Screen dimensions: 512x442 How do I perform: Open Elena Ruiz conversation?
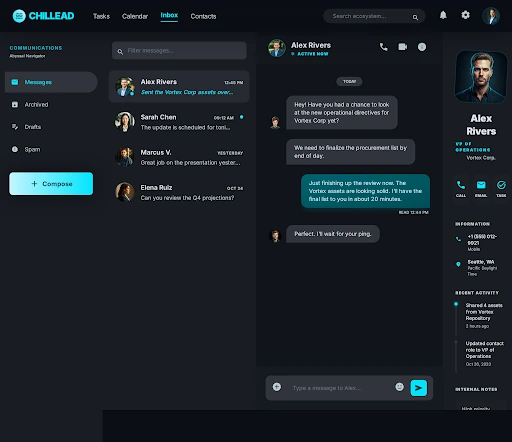coord(179,192)
